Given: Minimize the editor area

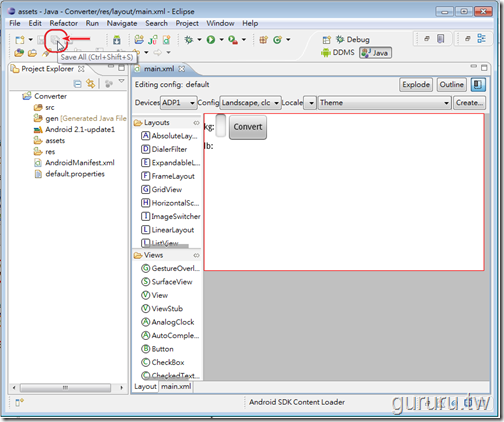Looking at the screenshot, I should 473,66.
